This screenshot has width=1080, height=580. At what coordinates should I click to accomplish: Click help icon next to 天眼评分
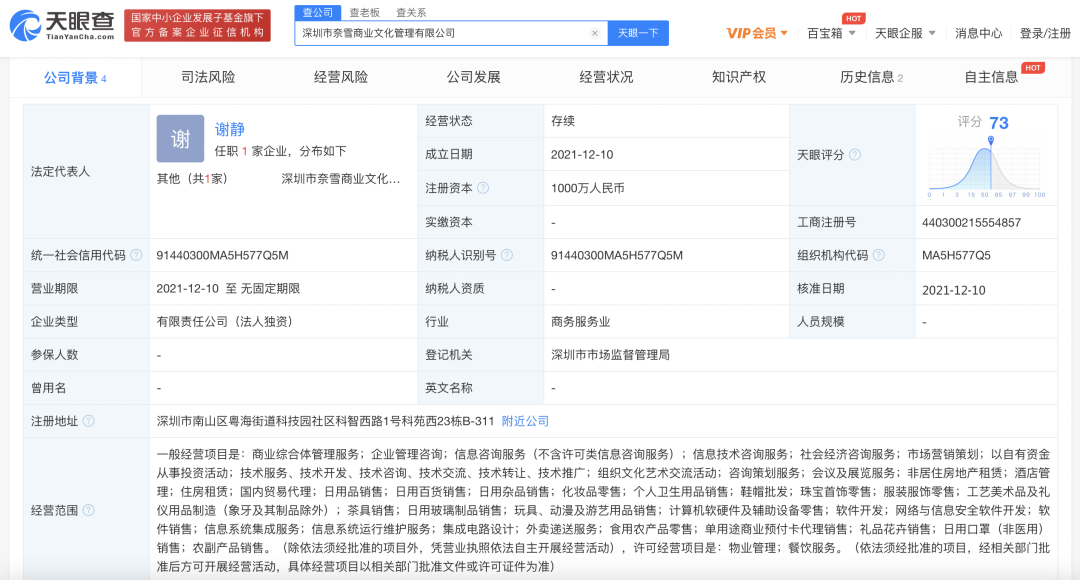point(855,155)
